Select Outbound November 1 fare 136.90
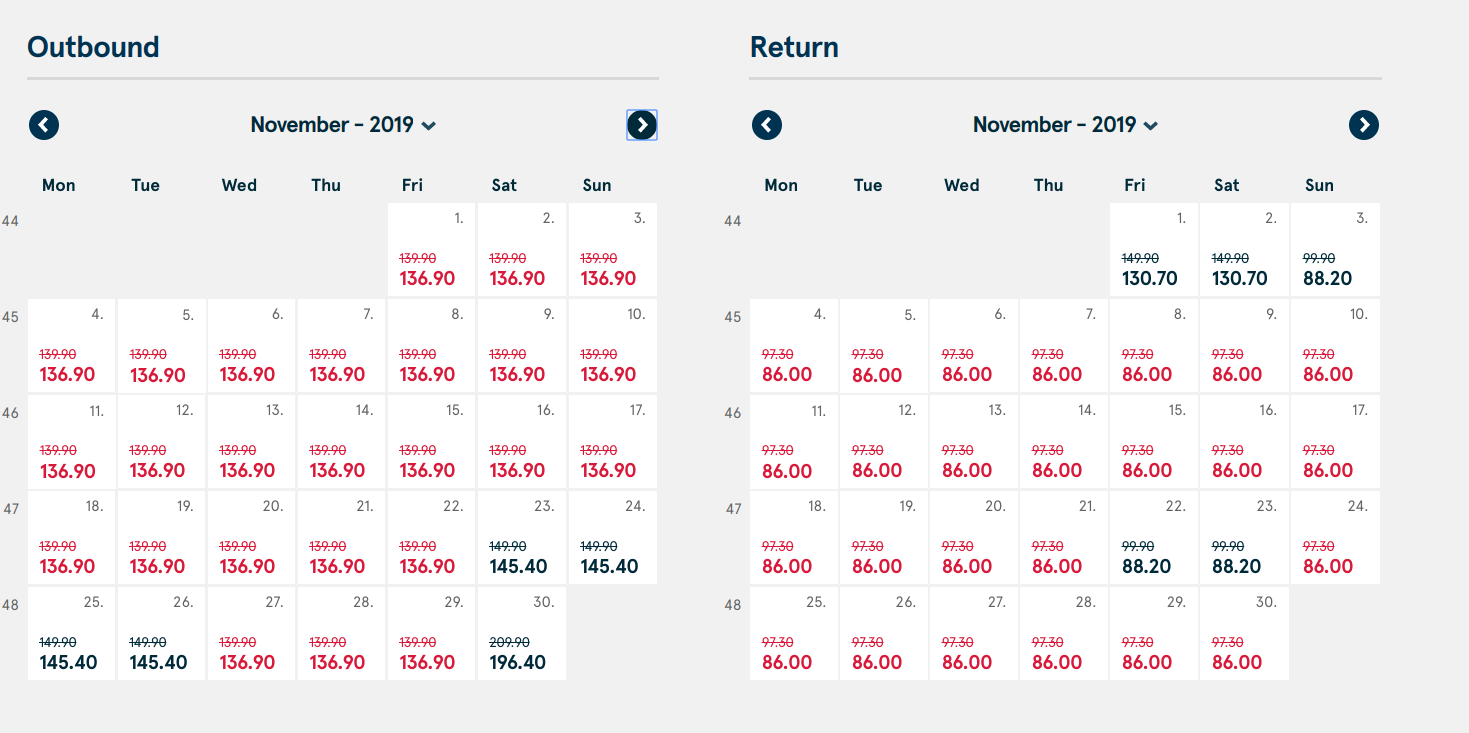The height and width of the screenshot is (733, 1469). (x=432, y=250)
